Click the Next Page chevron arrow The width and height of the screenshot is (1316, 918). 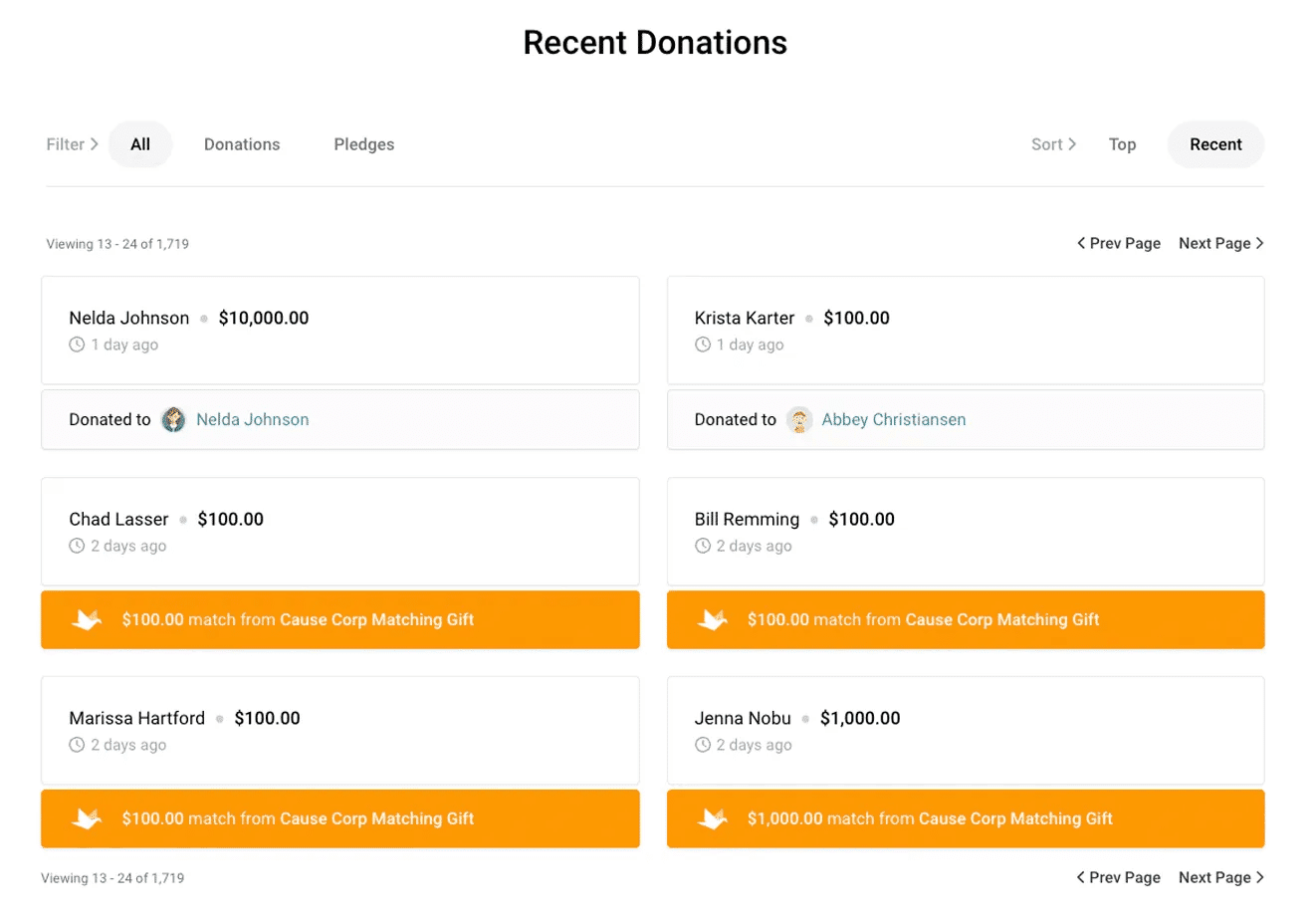(x=1260, y=242)
